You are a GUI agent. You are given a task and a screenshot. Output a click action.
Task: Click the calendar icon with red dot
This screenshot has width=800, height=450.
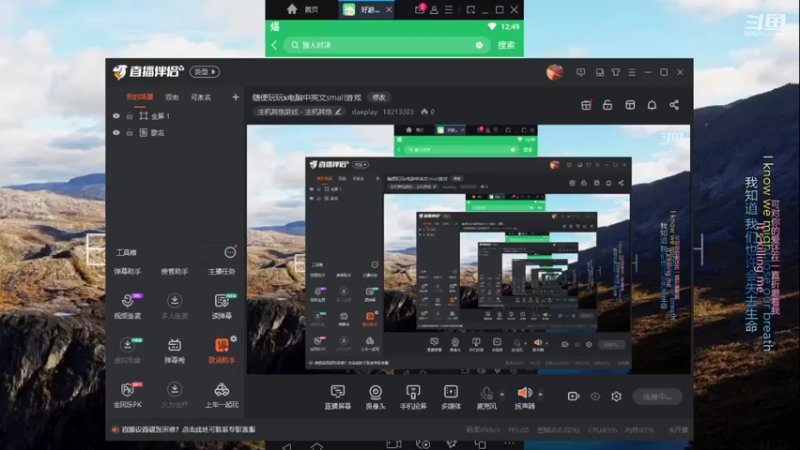[586, 105]
